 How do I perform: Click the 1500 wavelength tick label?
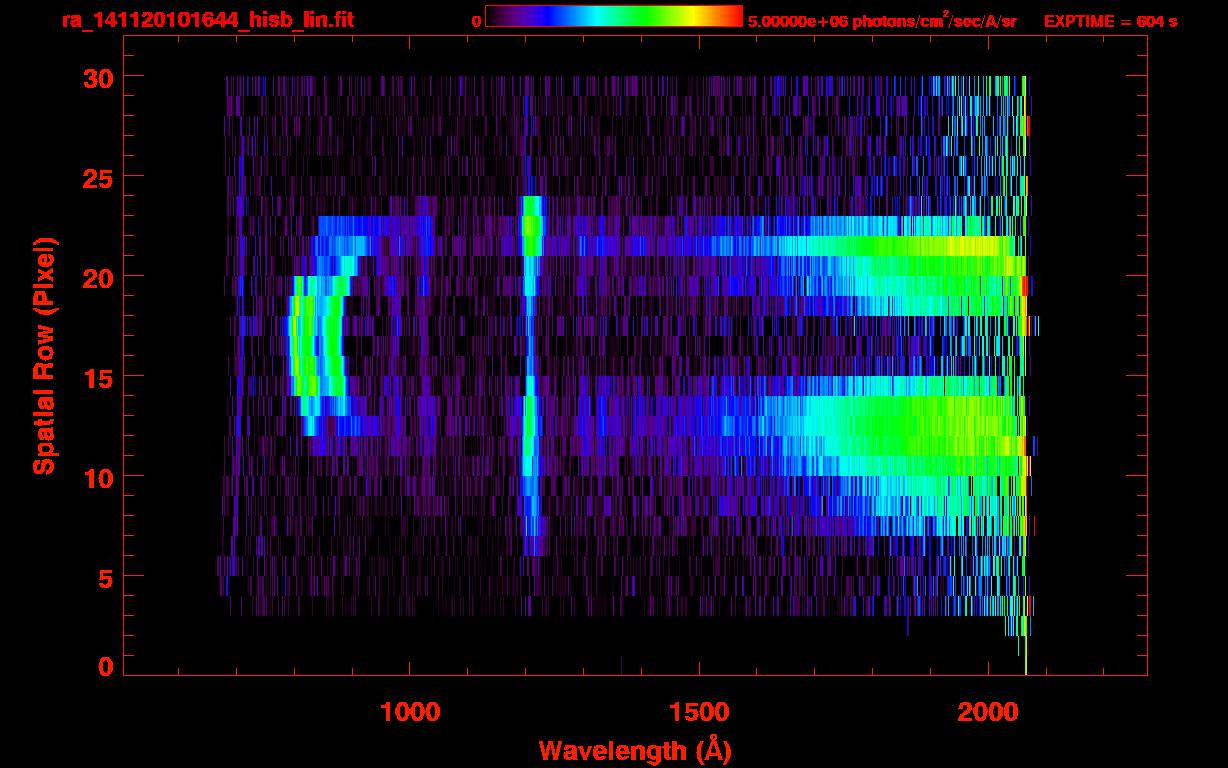698,712
